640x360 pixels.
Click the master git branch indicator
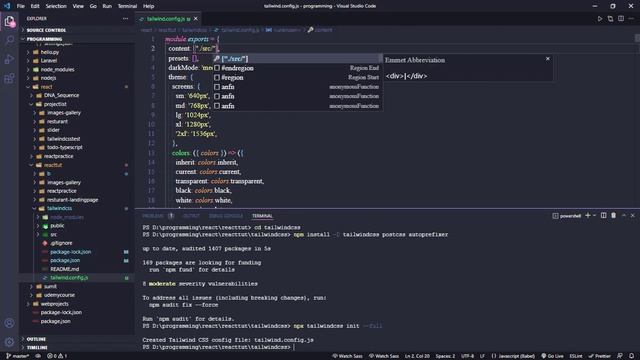click(17, 356)
